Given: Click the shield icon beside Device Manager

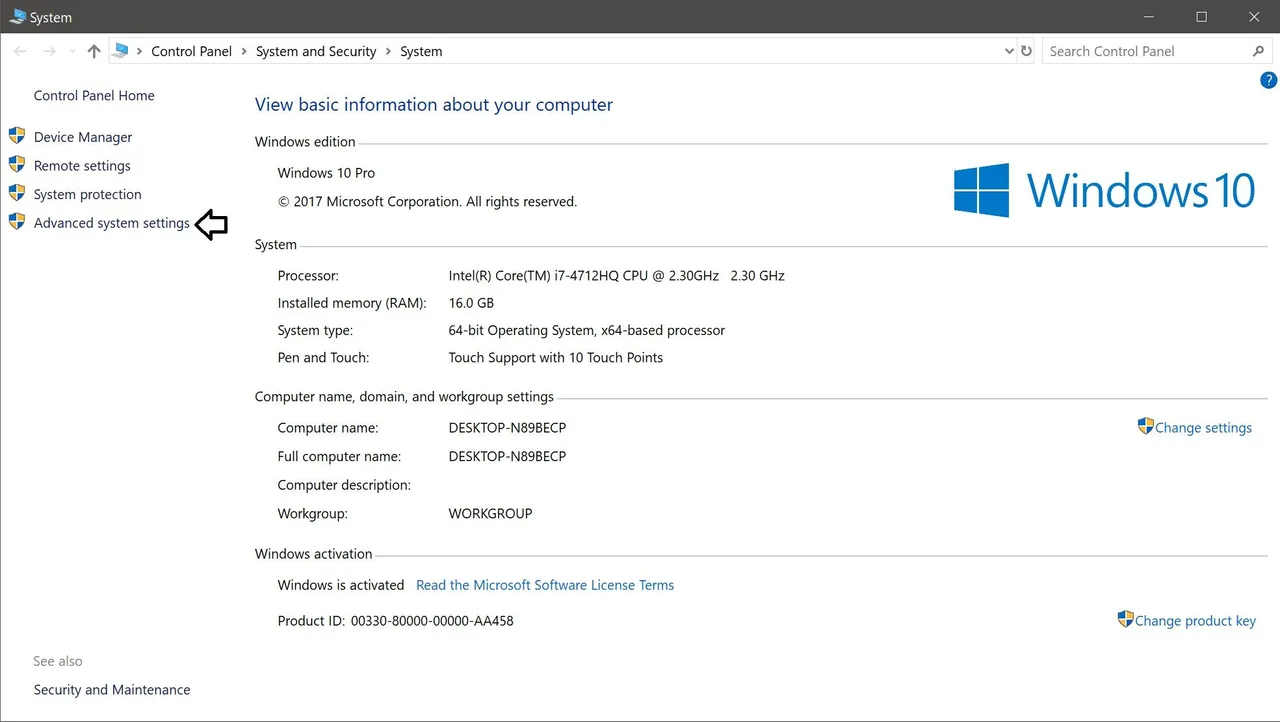Looking at the screenshot, I should tap(16, 136).
